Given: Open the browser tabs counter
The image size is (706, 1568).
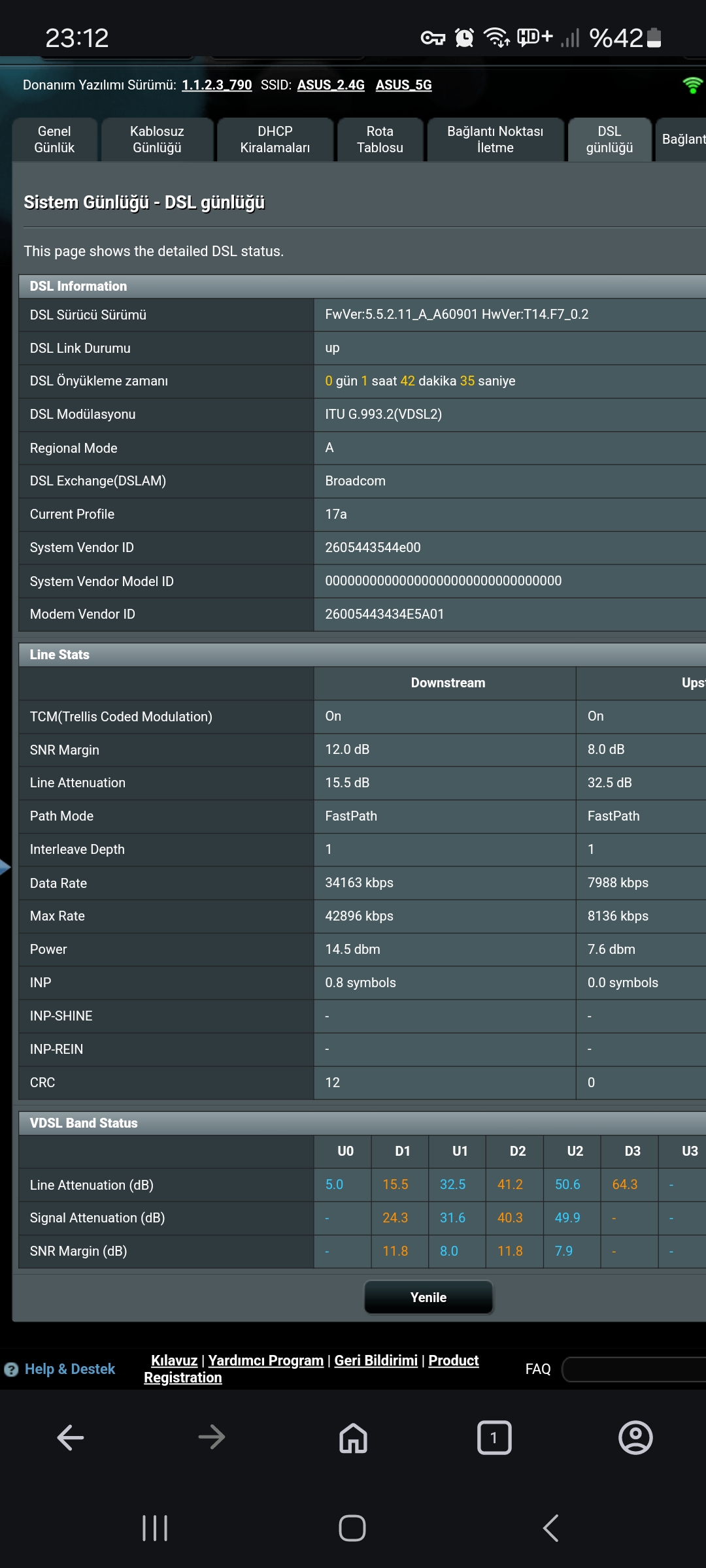Looking at the screenshot, I should [494, 1437].
